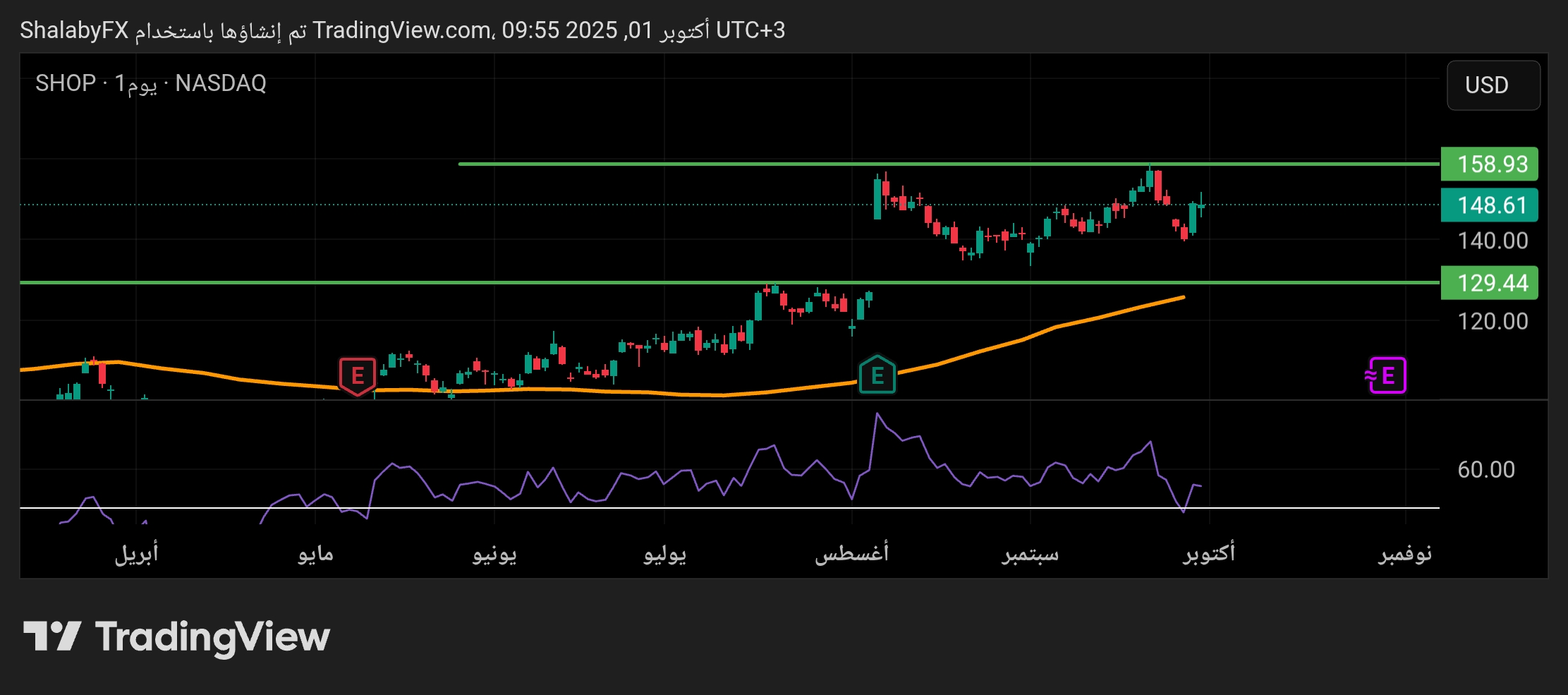The height and width of the screenshot is (695, 1568).
Task: Click the ShalabyFX author name
Action: (x=74, y=30)
